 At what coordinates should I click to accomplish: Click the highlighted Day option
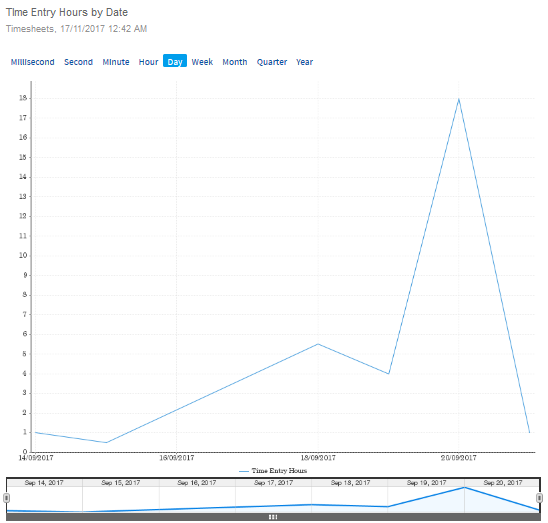pyautogui.click(x=175, y=61)
